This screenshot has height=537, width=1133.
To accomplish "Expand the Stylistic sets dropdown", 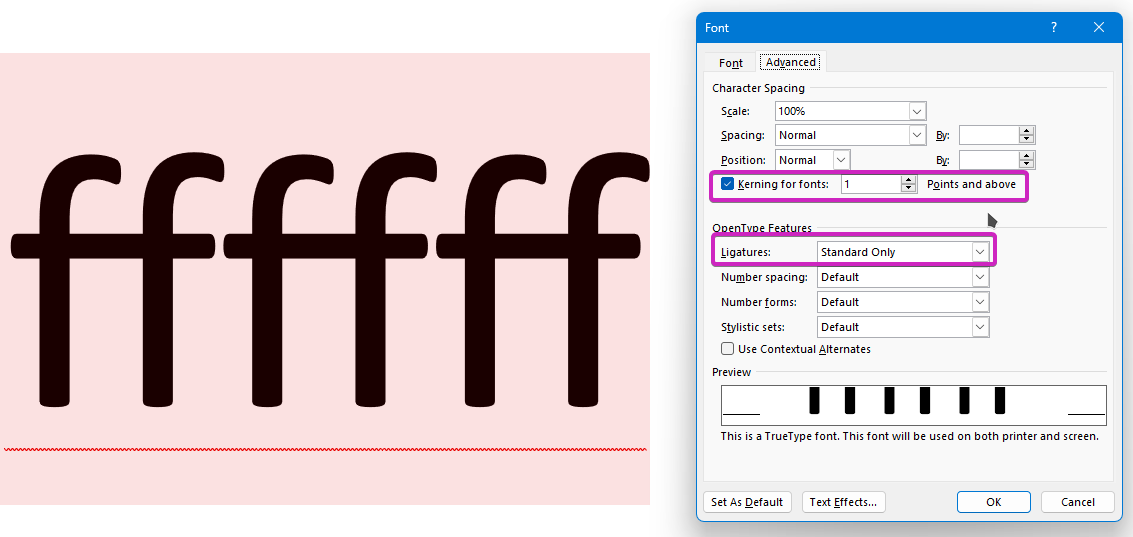I will pyautogui.click(x=979, y=327).
